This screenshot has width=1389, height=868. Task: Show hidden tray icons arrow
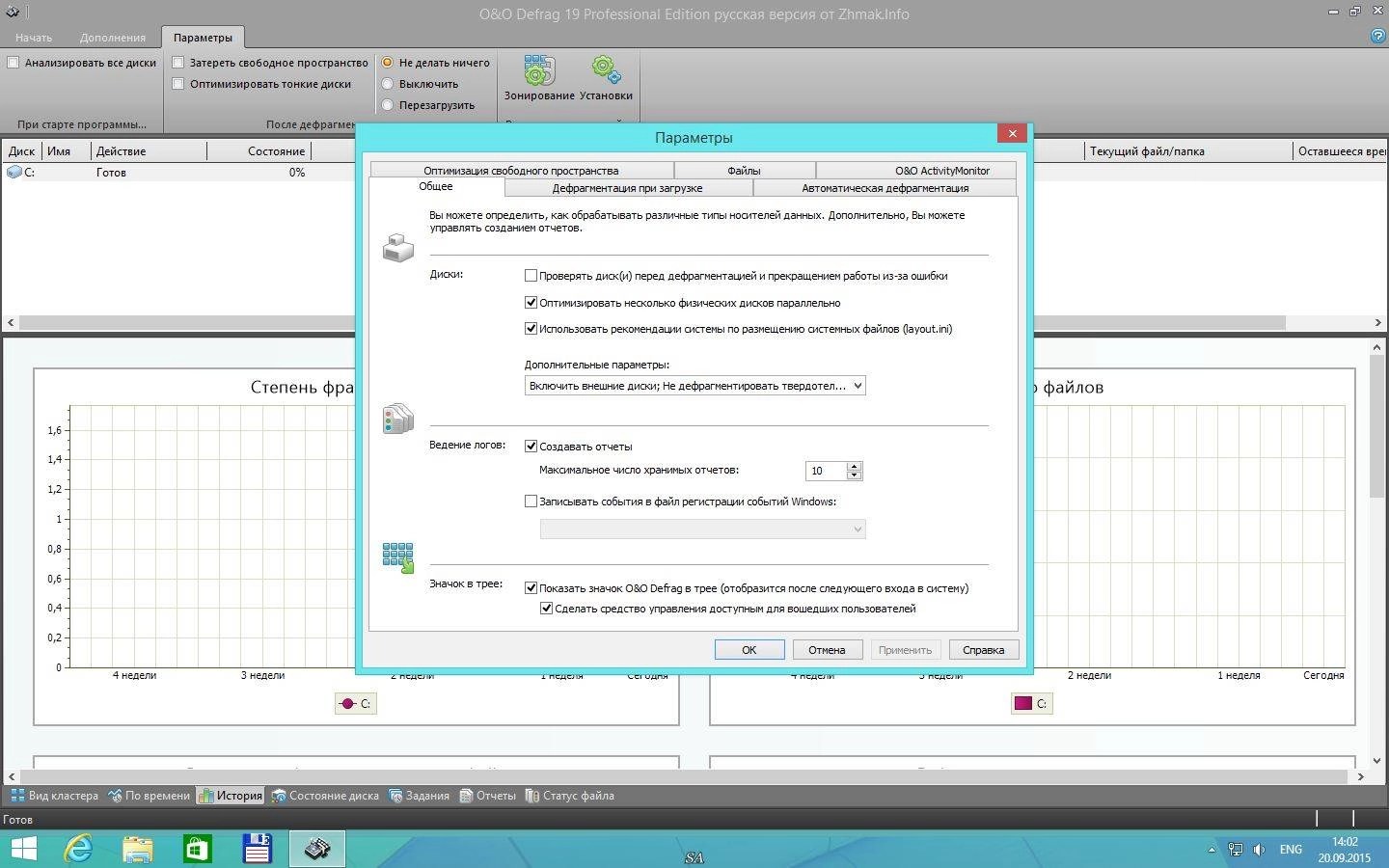click(1212, 850)
